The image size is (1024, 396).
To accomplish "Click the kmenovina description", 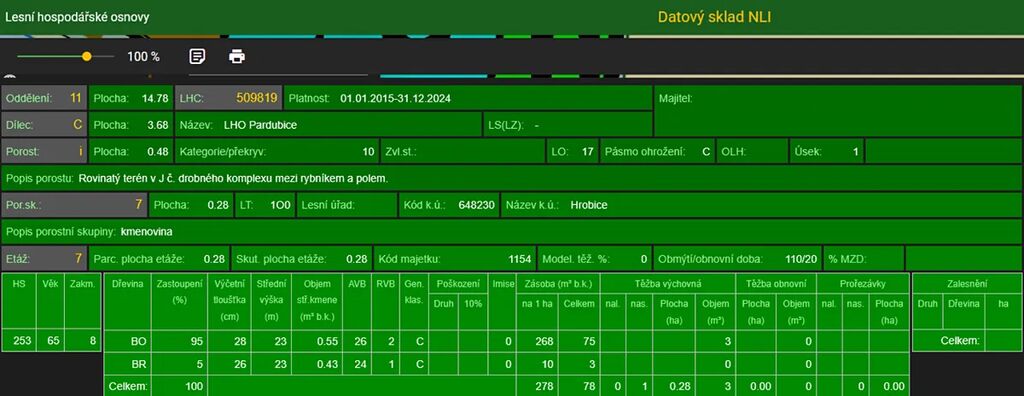I will 147,231.
